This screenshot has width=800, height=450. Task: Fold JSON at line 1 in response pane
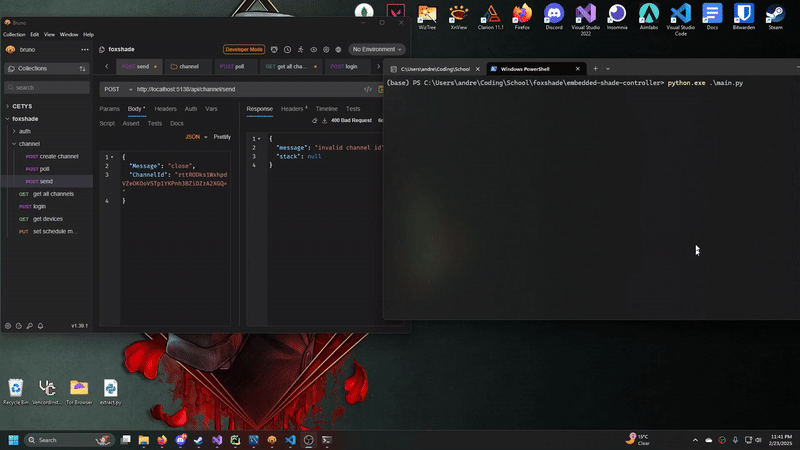click(x=259, y=139)
